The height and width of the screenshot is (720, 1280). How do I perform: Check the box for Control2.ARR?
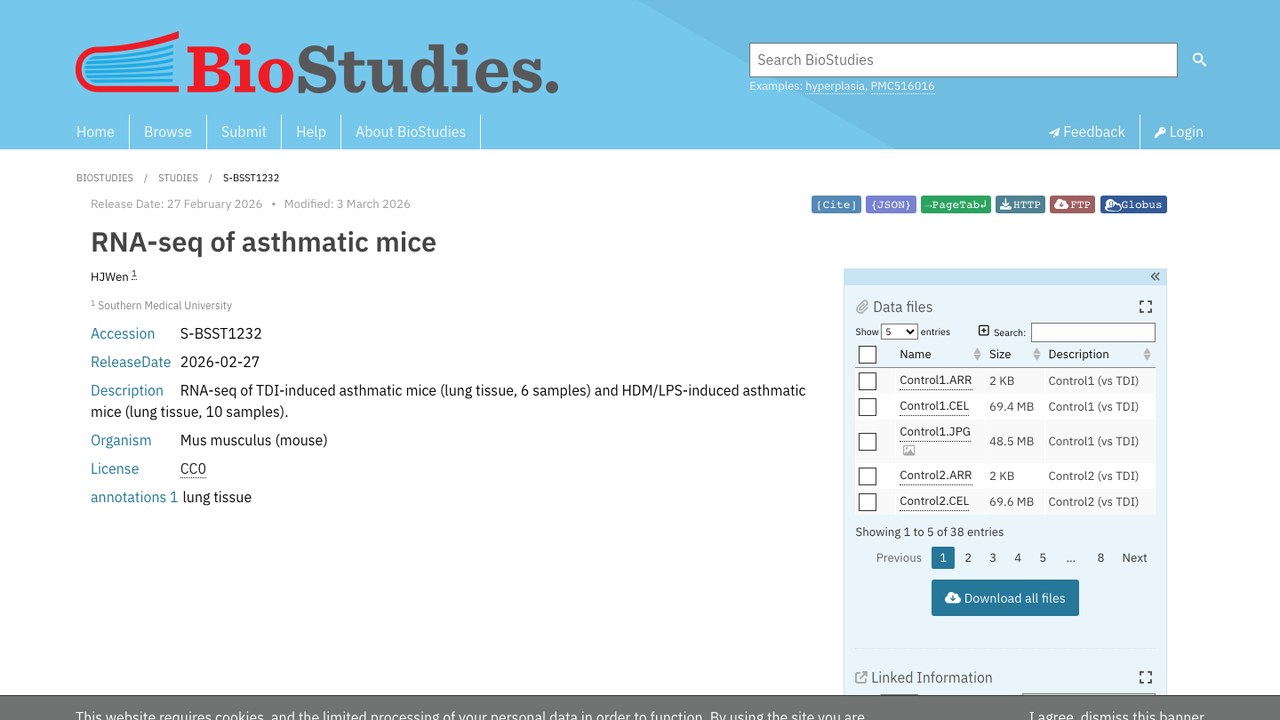pyautogui.click(x=867, y=476)
